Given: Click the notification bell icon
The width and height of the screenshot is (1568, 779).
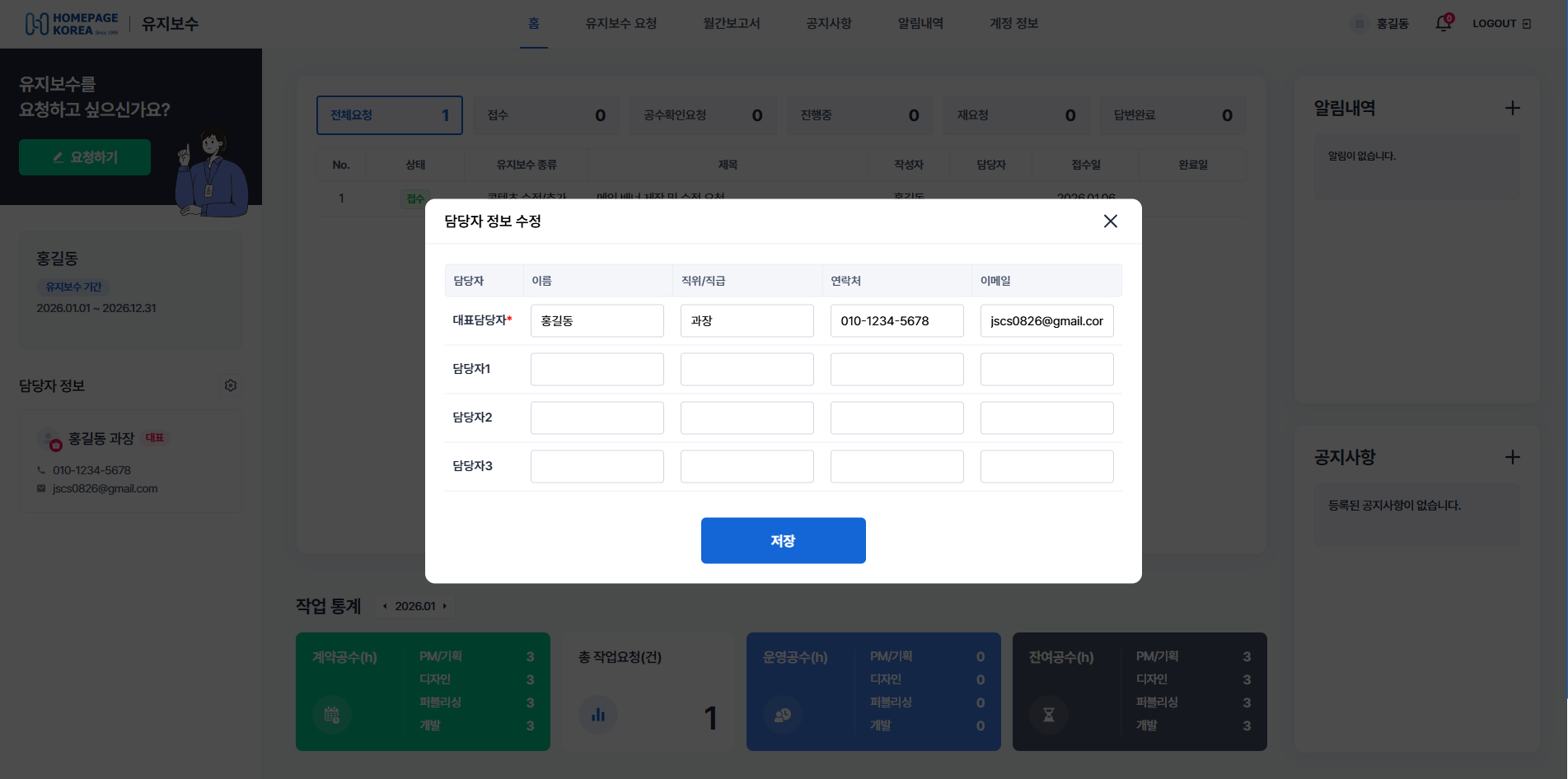Looking at the screenshot, I should [x=1443, y=23].
